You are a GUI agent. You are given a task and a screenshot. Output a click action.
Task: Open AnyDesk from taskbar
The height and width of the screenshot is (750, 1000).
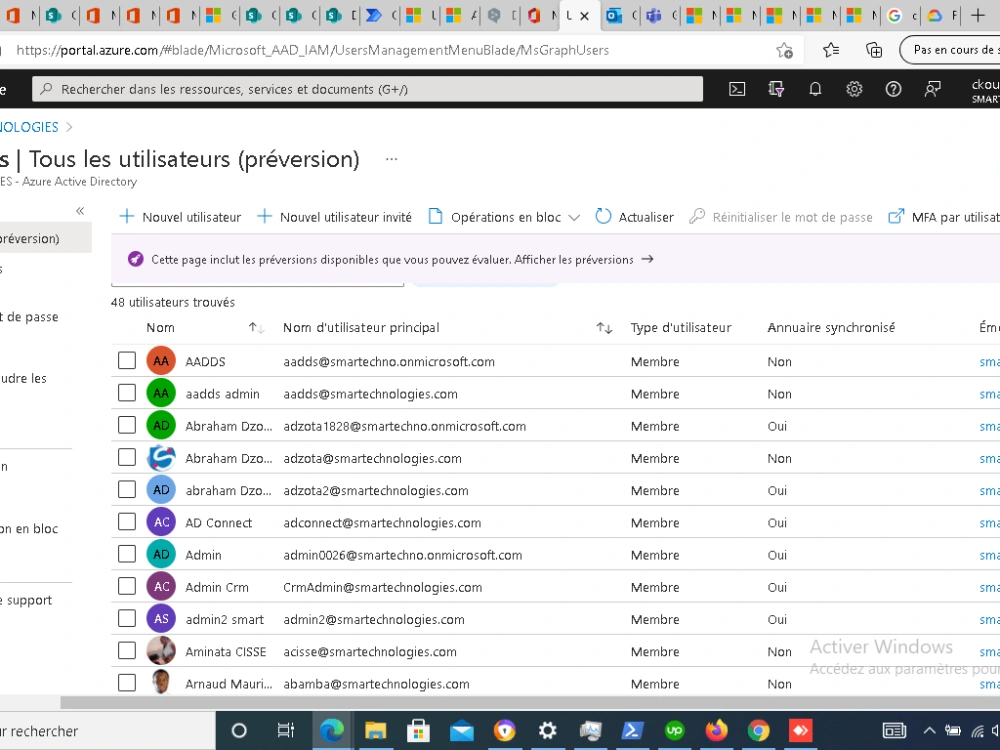[x=800, y=730]
